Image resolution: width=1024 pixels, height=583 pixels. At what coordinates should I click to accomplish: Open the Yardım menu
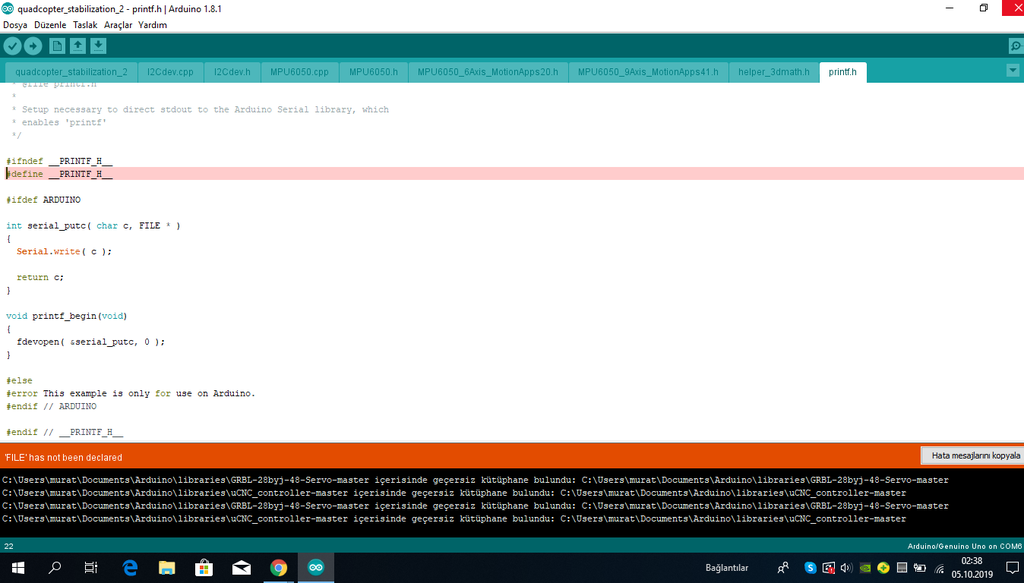coord(153,25)
